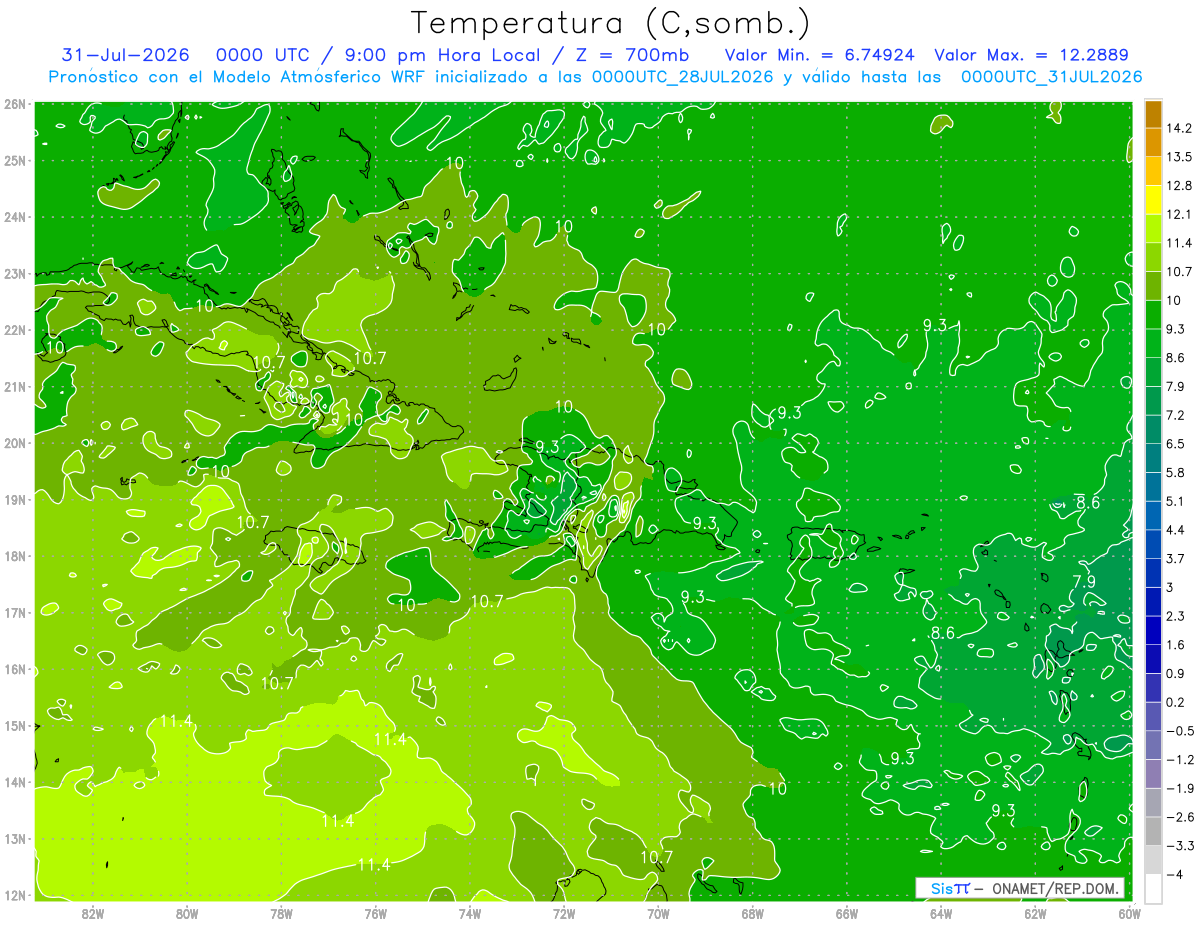The width and height of the screenshot is (1200, 927).
Task: Click the longitude axis label "66W"
Action: coord(847,913)
